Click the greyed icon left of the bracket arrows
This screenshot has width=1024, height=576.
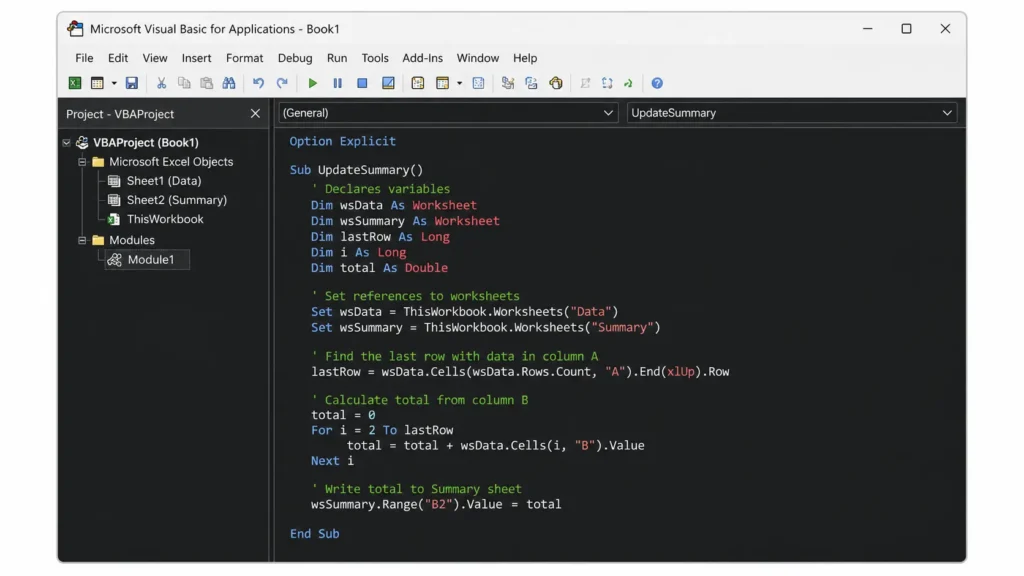[x=585, y=83]
